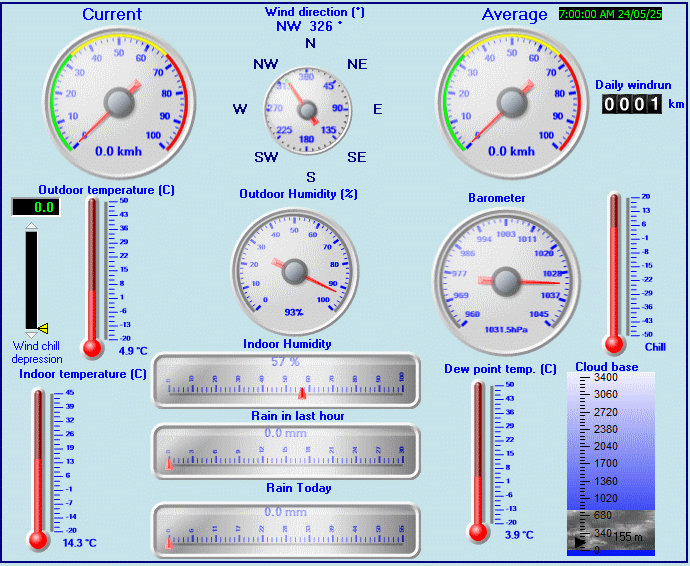Click the Indoor temperature (C) label
Screen dimensions: 690x566
pyautogui.click(x=83, y=374)
